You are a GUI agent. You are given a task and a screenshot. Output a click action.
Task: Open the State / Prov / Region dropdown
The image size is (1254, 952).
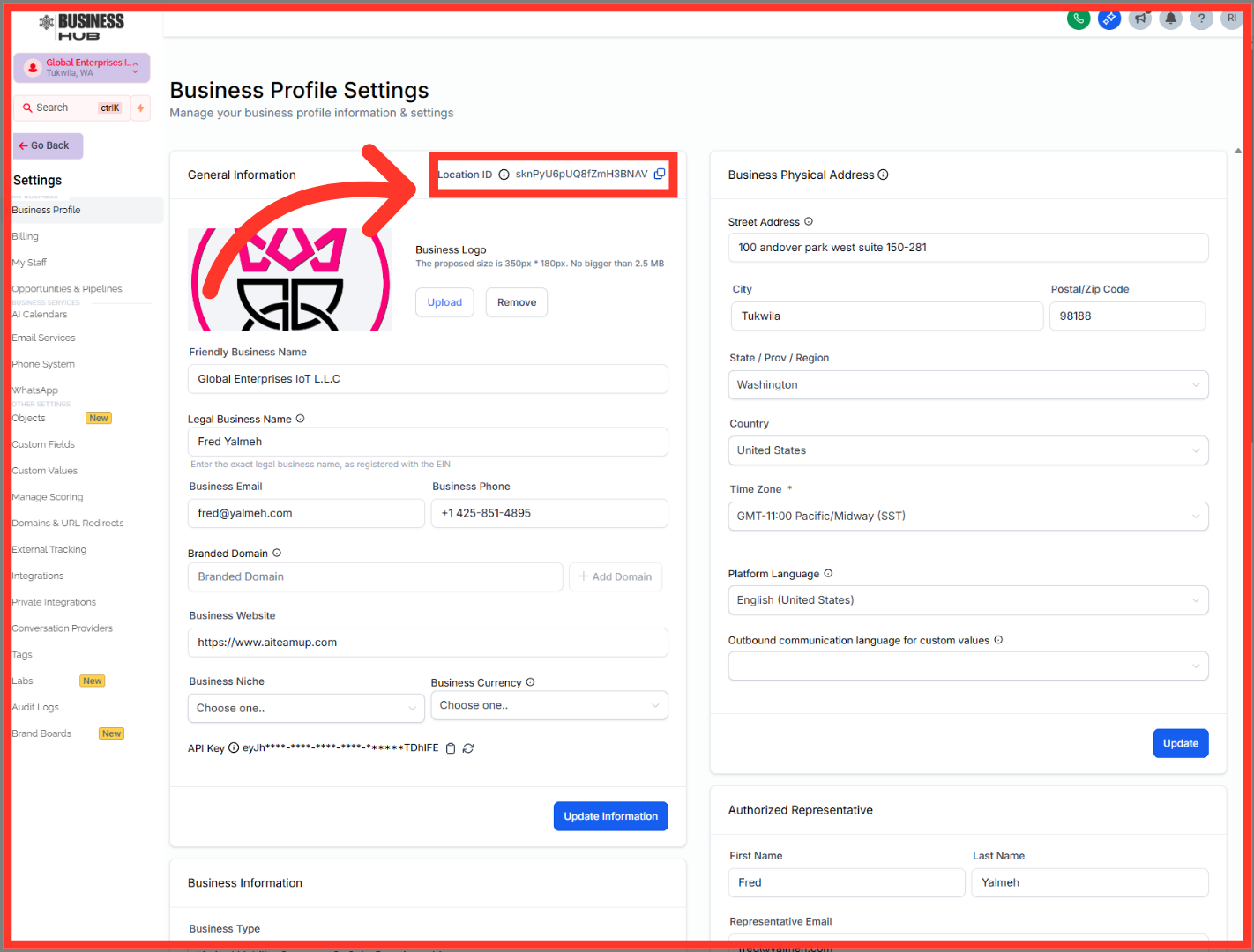pyautogui.click(x=968, y=384)
